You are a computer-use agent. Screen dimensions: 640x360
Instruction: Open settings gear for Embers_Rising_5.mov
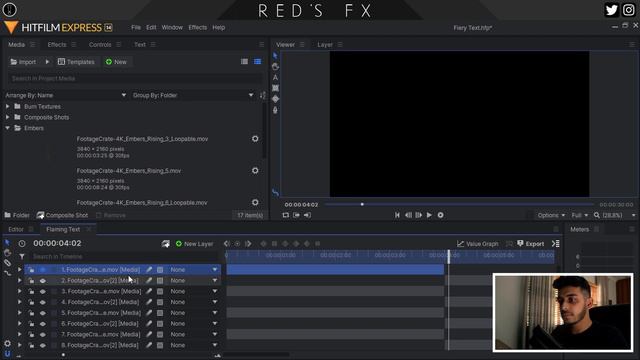pos(255,171)
